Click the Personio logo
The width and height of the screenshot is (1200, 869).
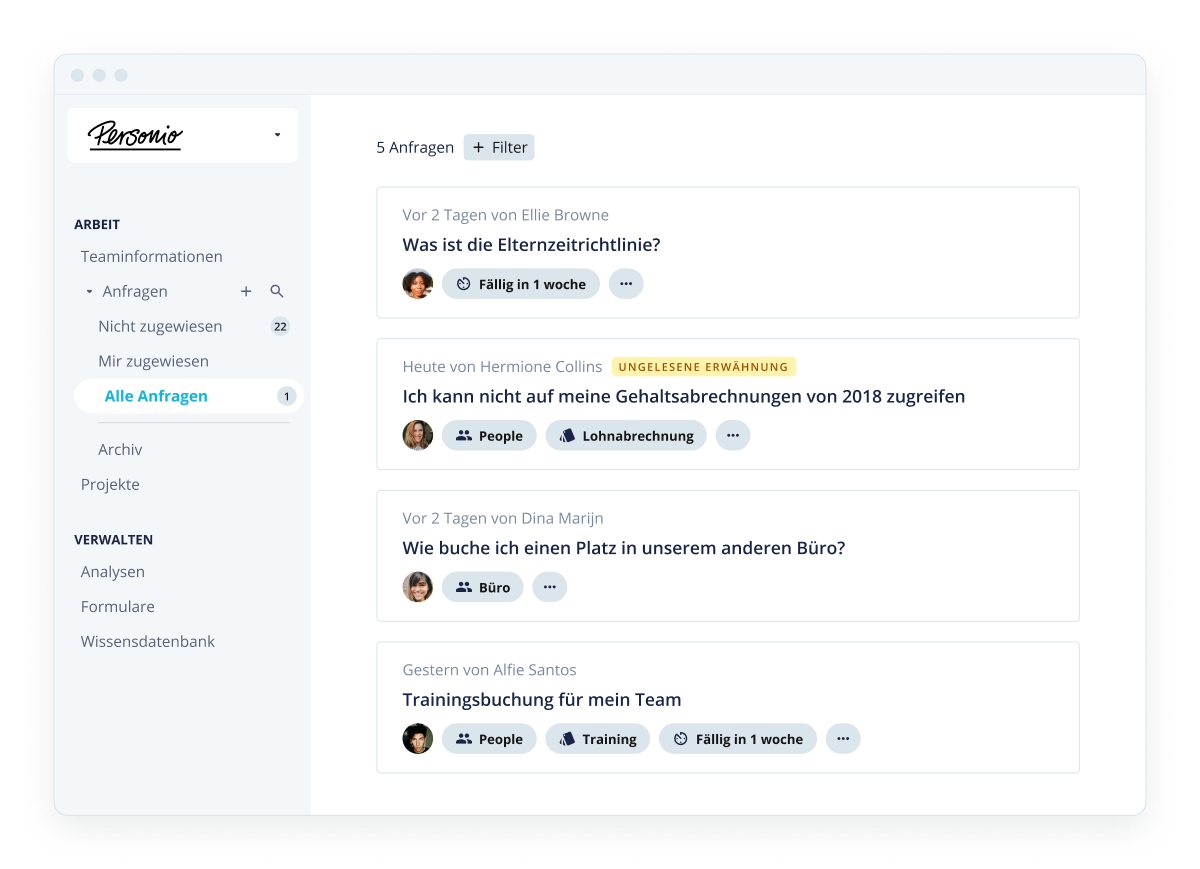click(135, 135)
